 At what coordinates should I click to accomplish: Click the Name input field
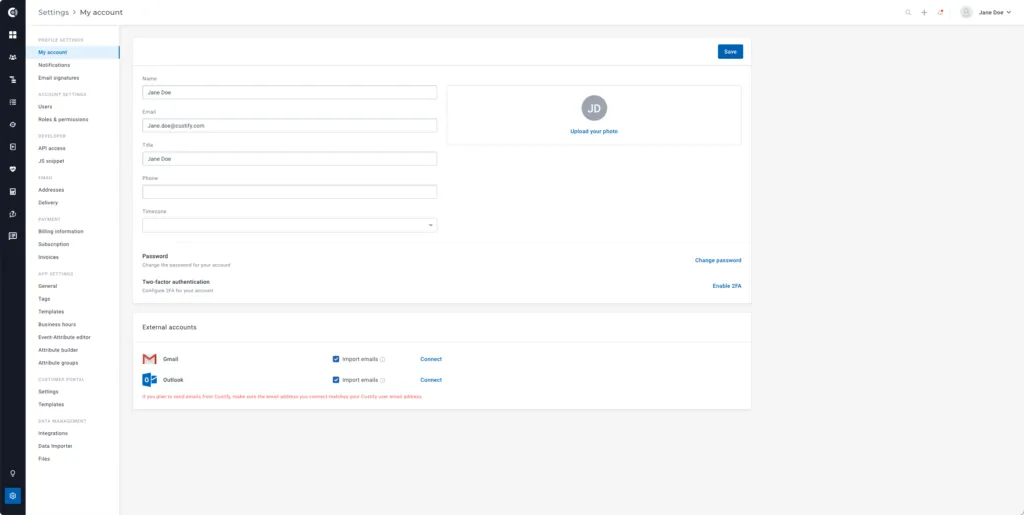coord(289,92)
